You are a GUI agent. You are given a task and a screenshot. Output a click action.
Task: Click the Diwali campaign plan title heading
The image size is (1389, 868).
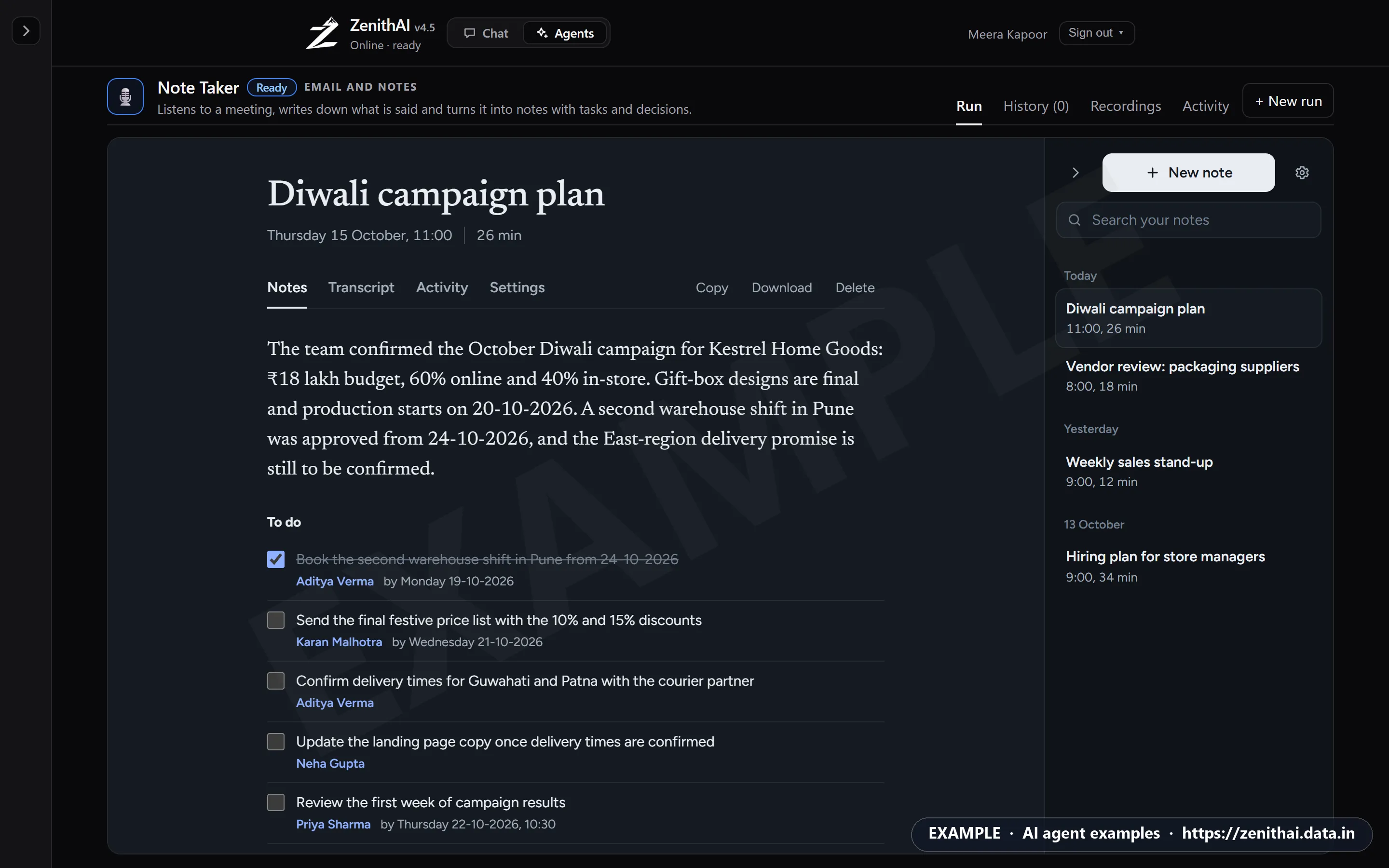tap(436, 194)
